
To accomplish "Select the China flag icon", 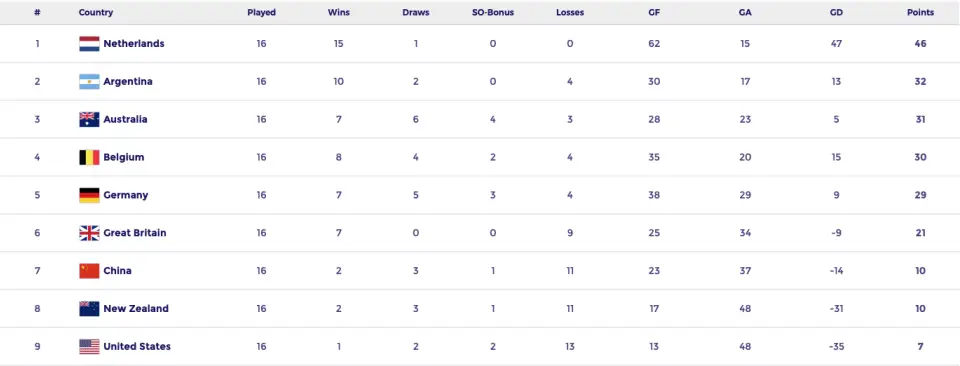I will [x=89, y=271].
